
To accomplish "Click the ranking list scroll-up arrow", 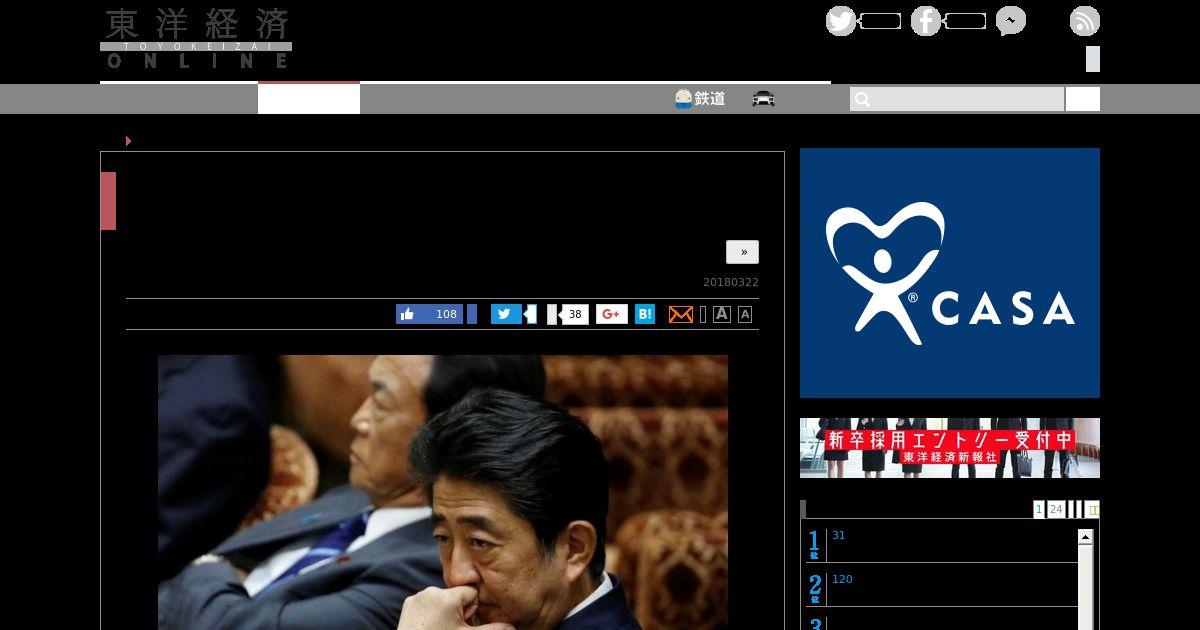I will 1086,537.
